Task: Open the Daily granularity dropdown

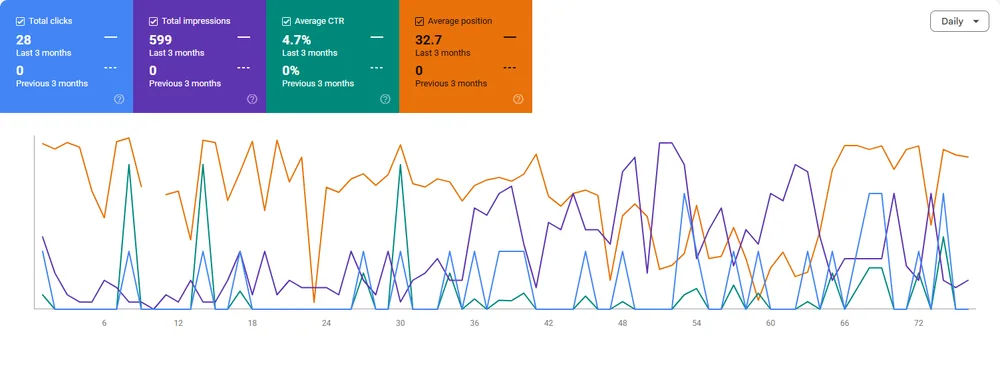Action: [959, 21]
